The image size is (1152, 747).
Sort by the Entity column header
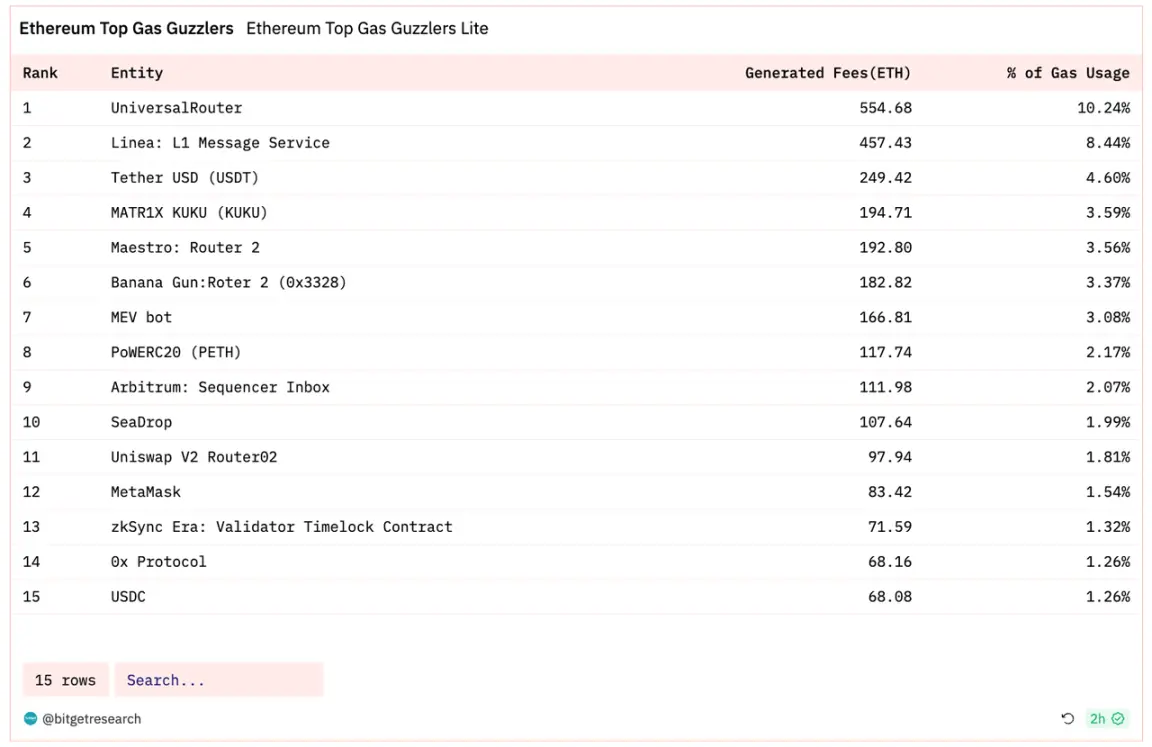137,73
